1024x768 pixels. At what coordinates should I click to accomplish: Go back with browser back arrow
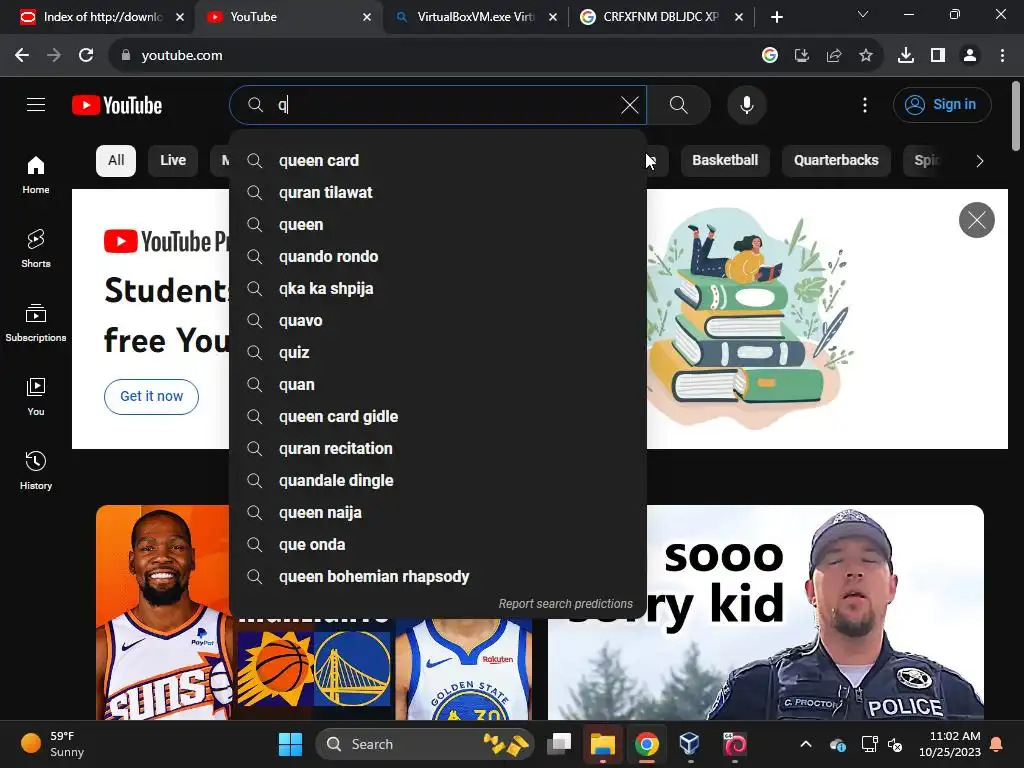point(22,56)
